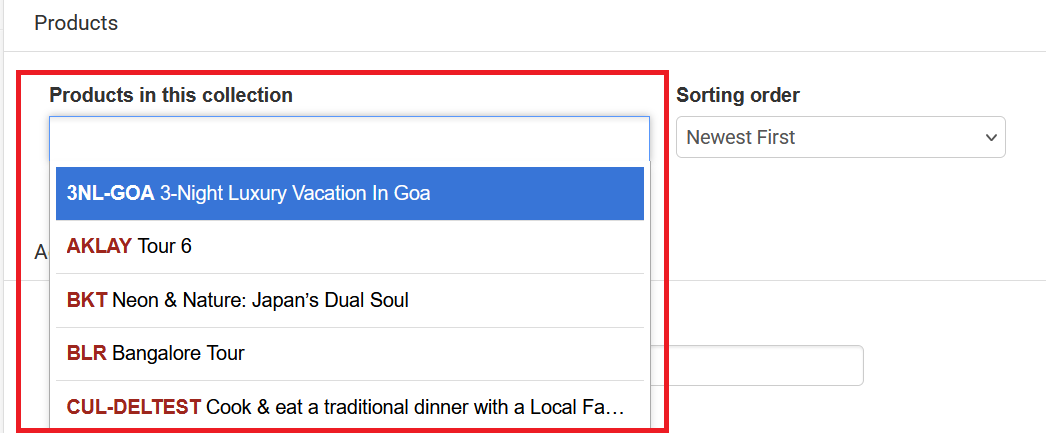Choose Cook & eat a traditional dinner option
Viewport: 1046px width, 433px height.
pyautogui.click(x=415, y=407)
